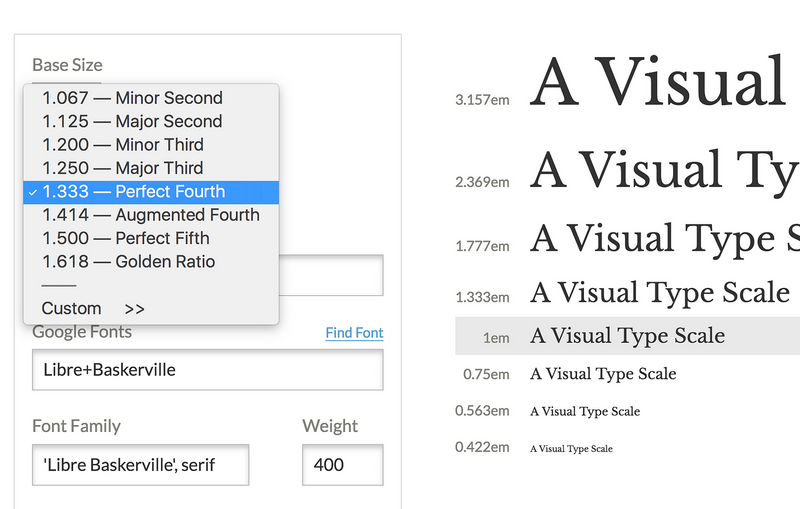The width and height of the screenshot is (800, 509).
Task: Click the 3.157em preview heading text
Action: pyautogui.click(x=658, y=82)
